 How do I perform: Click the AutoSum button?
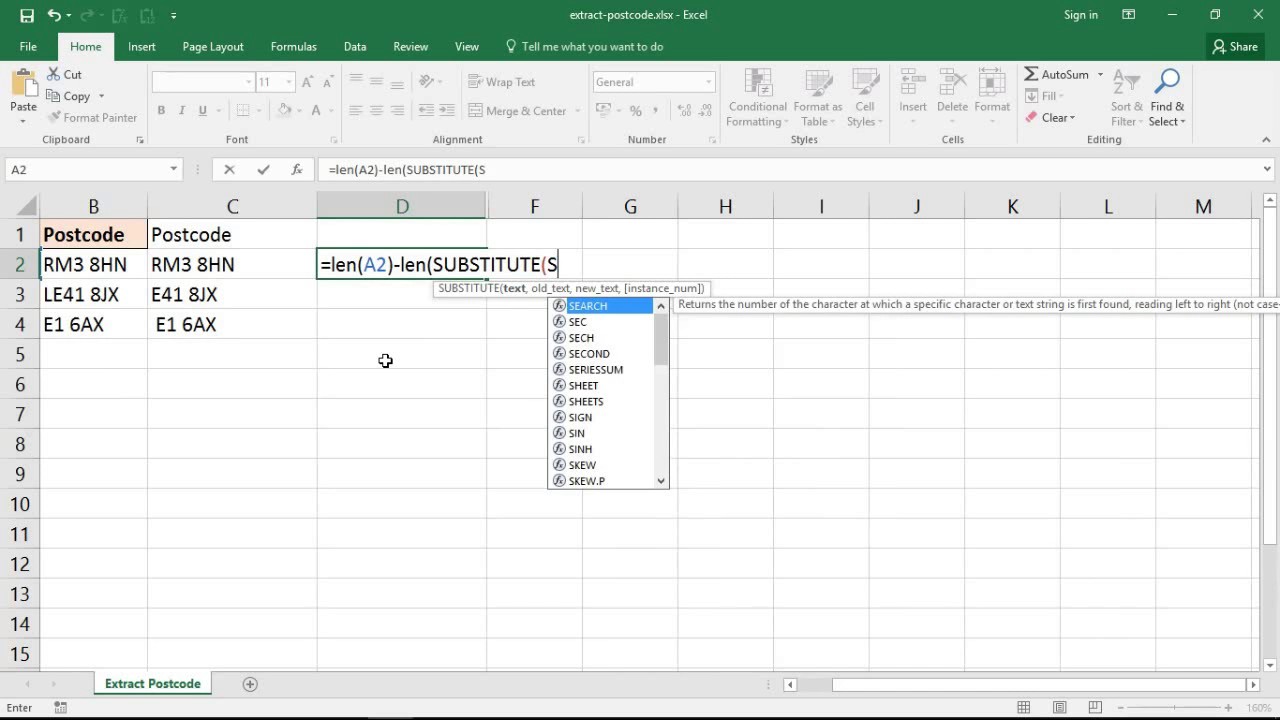(x=1056, y=75)
